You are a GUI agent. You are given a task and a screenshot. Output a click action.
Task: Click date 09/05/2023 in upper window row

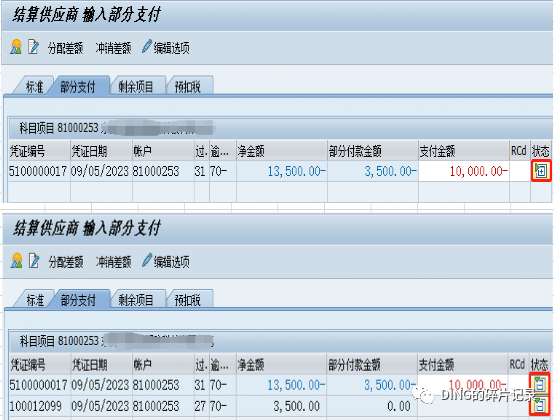point(100,171)
